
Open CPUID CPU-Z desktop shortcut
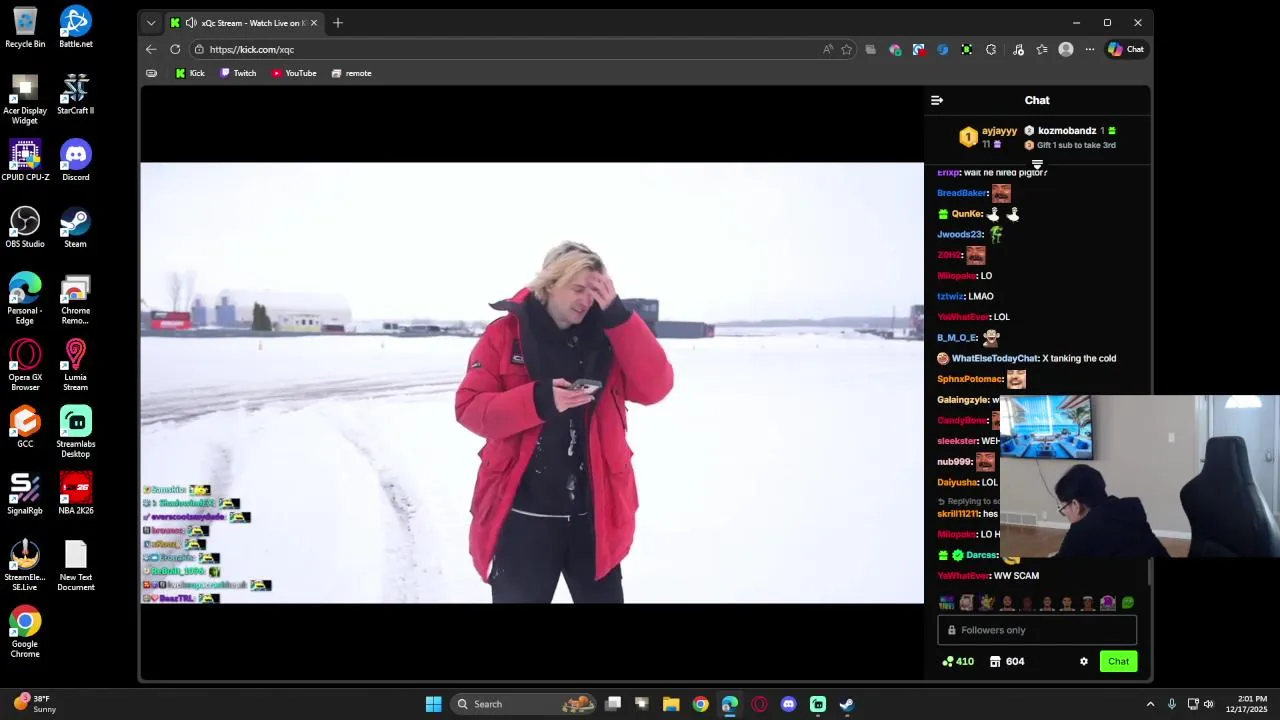pyautogui.click(x=25, y=160)
